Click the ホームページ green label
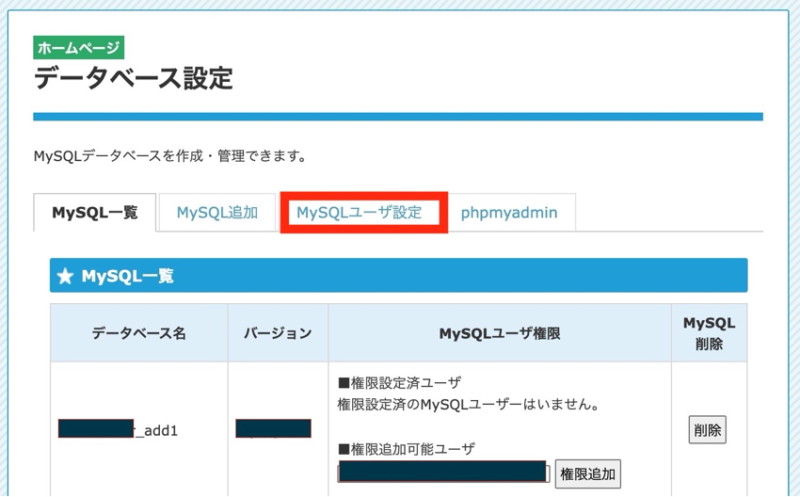800x497 pixels. click(x=79, y=48)
